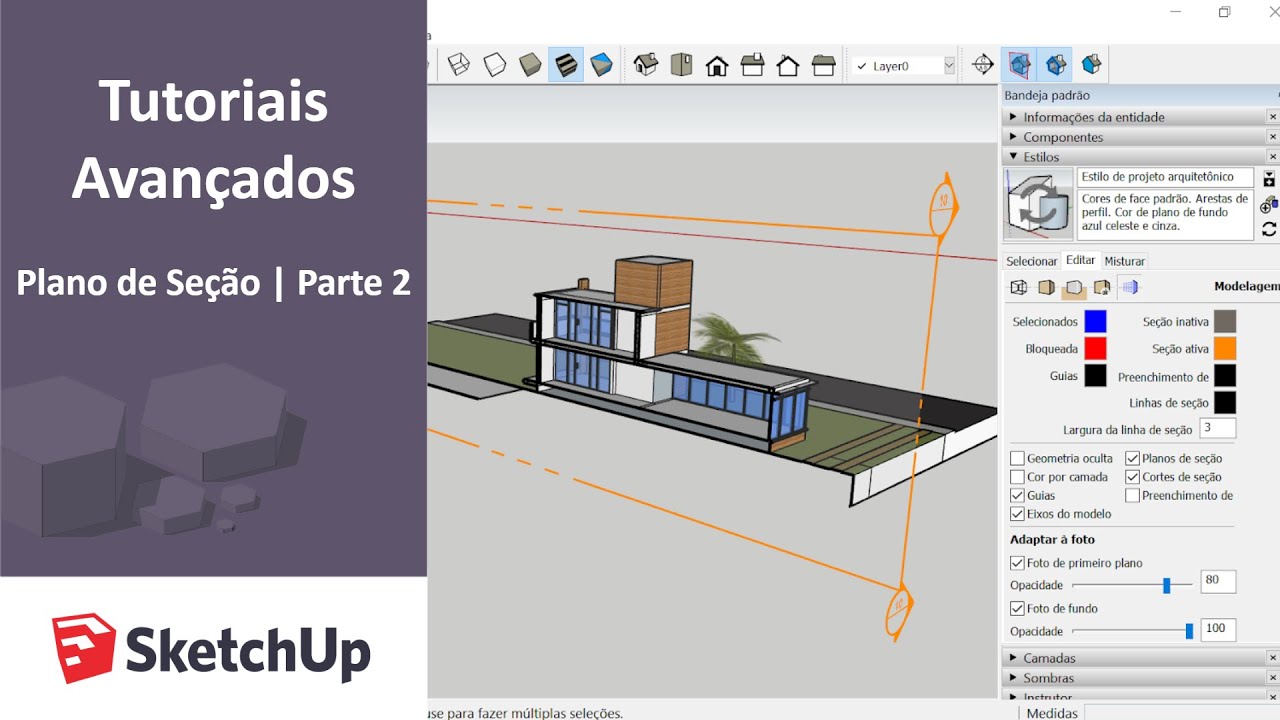The width and height of the screenshot is (1280, 720).
Task: Close the Informações da entidade panel
Action: point(1273,117)
